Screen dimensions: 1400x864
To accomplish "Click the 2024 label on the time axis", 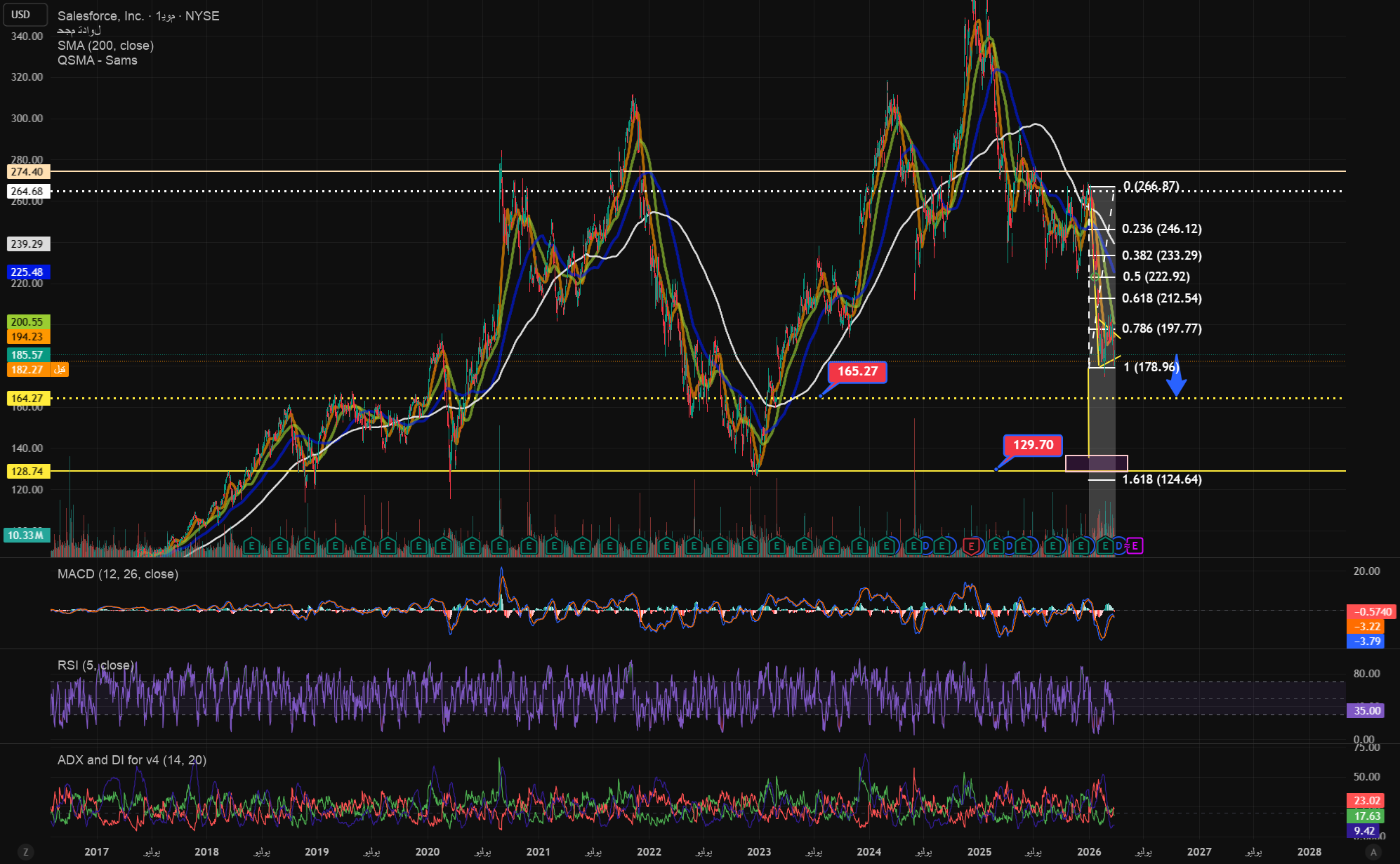I will point(869,851).
